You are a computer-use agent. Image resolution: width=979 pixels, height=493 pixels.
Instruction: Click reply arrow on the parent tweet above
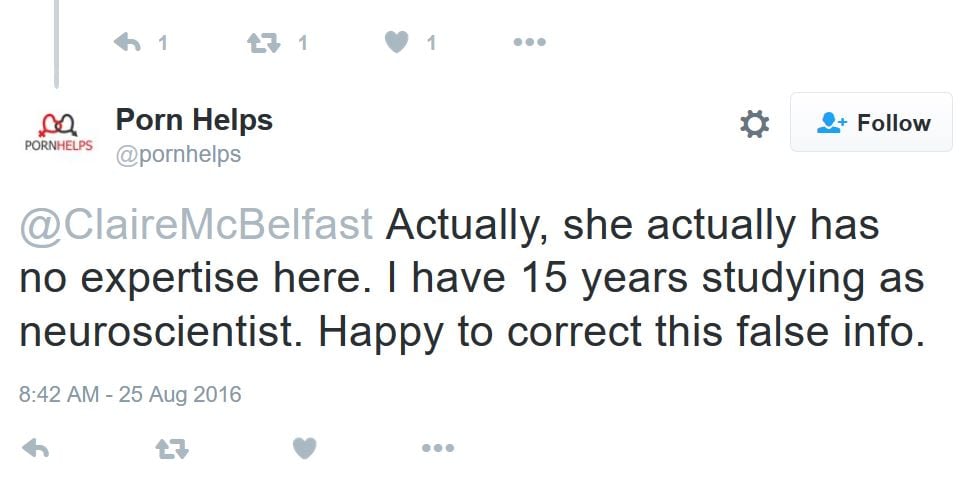point(127,43)
